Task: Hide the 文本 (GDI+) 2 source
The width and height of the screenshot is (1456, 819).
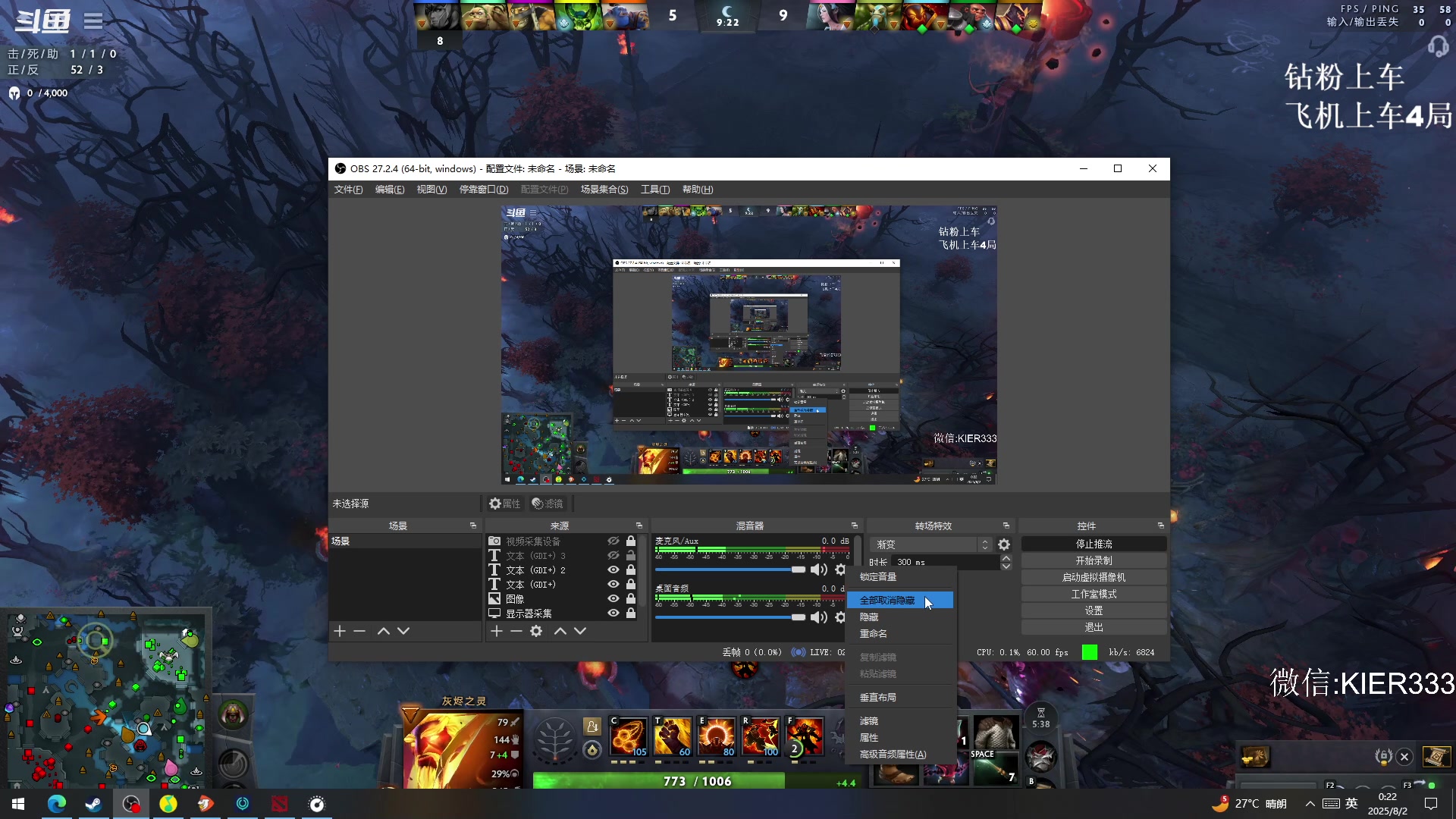Action: pyautogui.click(x=613, y=570)
